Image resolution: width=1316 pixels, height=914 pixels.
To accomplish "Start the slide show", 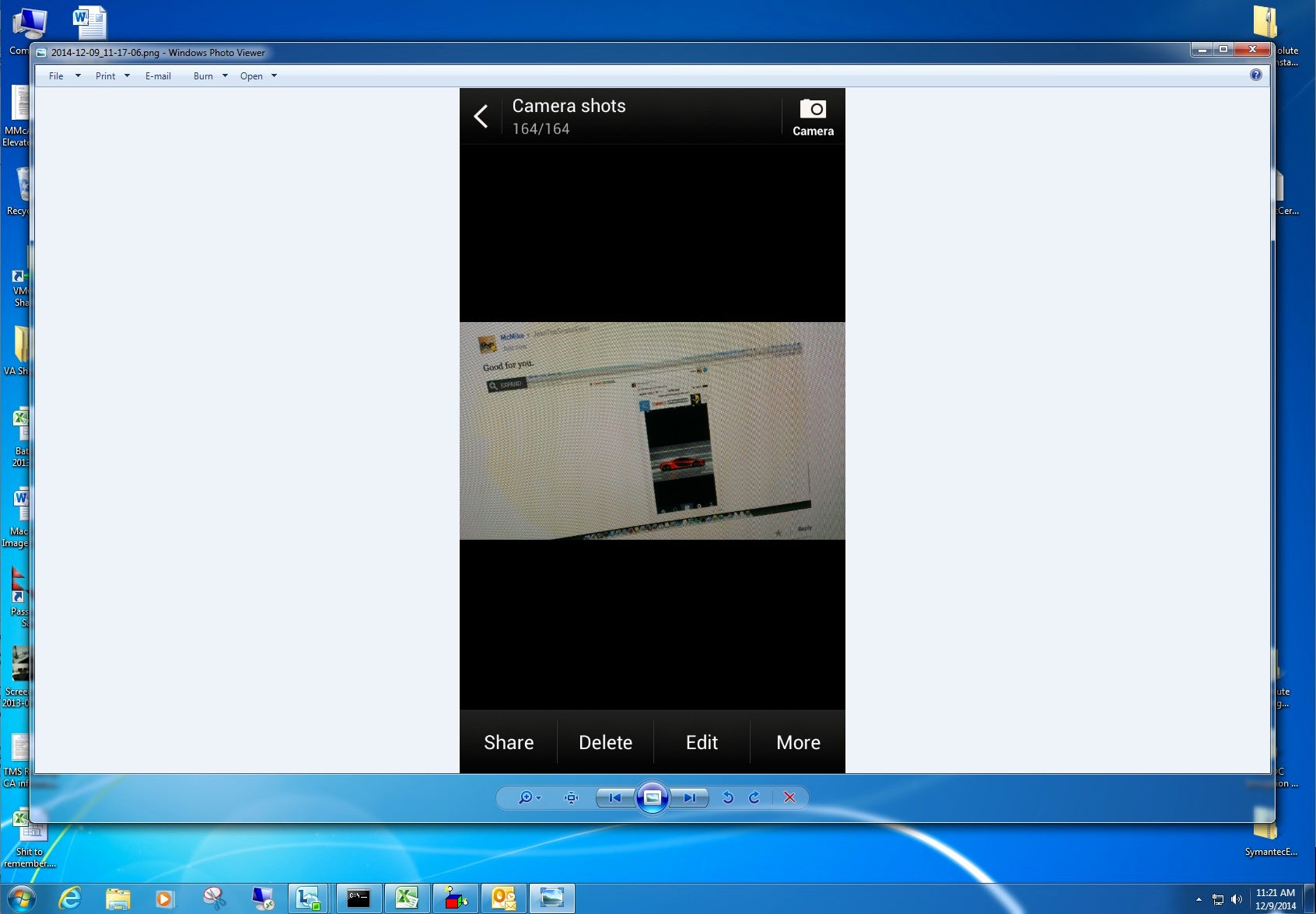I will click(653, 797).
